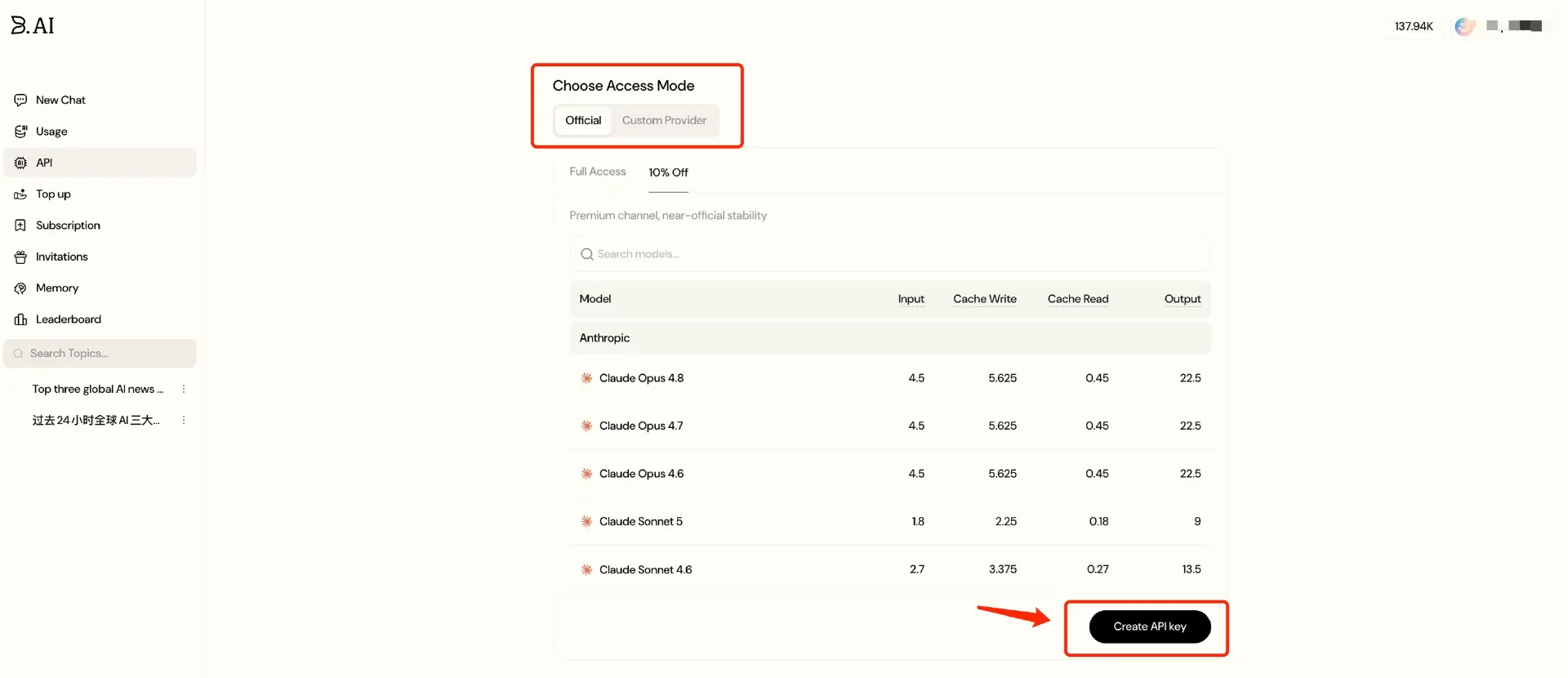The width and height of the screenshot is (1568, 678).
Task: Select the Claude Sonnet 4.6 model name
Action: [645, 569]
